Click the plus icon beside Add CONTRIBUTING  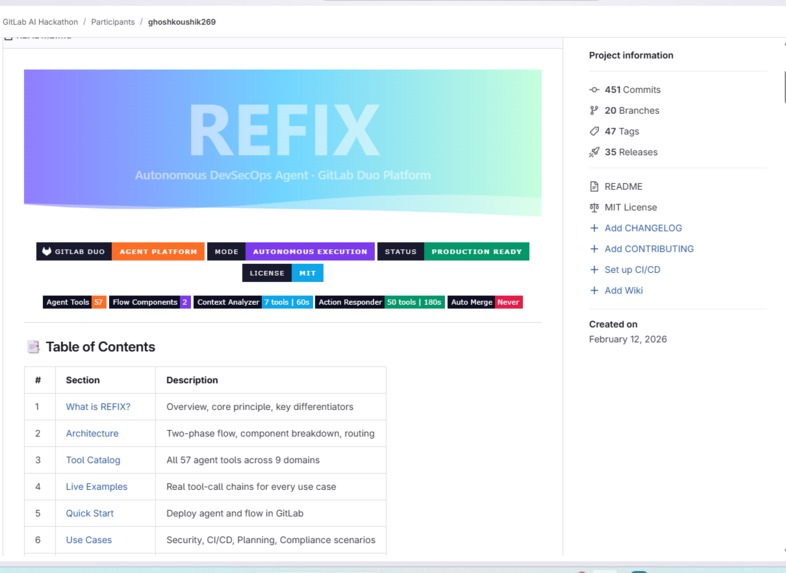594,249
